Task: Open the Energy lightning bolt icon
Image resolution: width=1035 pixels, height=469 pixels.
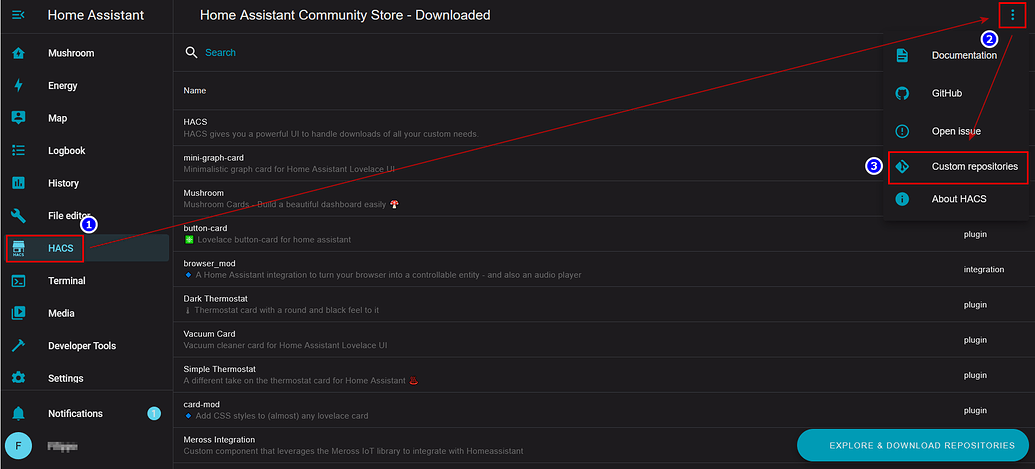Action: [x=18, y=86]
